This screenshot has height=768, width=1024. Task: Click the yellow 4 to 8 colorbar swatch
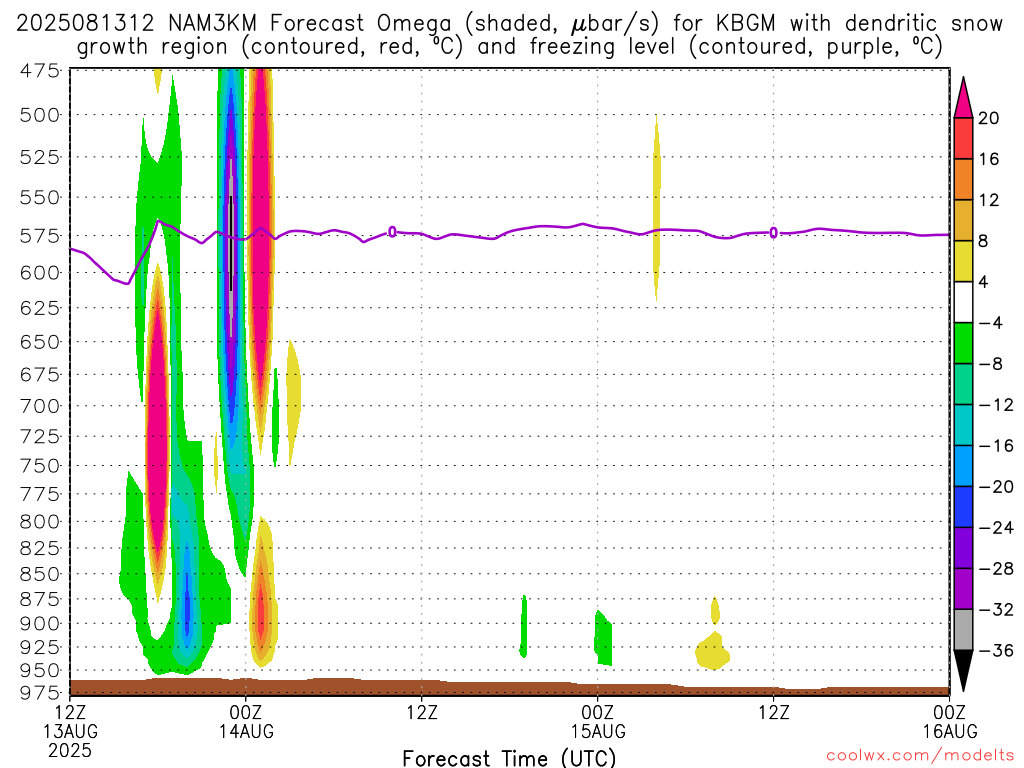click(x=963, y=261)
